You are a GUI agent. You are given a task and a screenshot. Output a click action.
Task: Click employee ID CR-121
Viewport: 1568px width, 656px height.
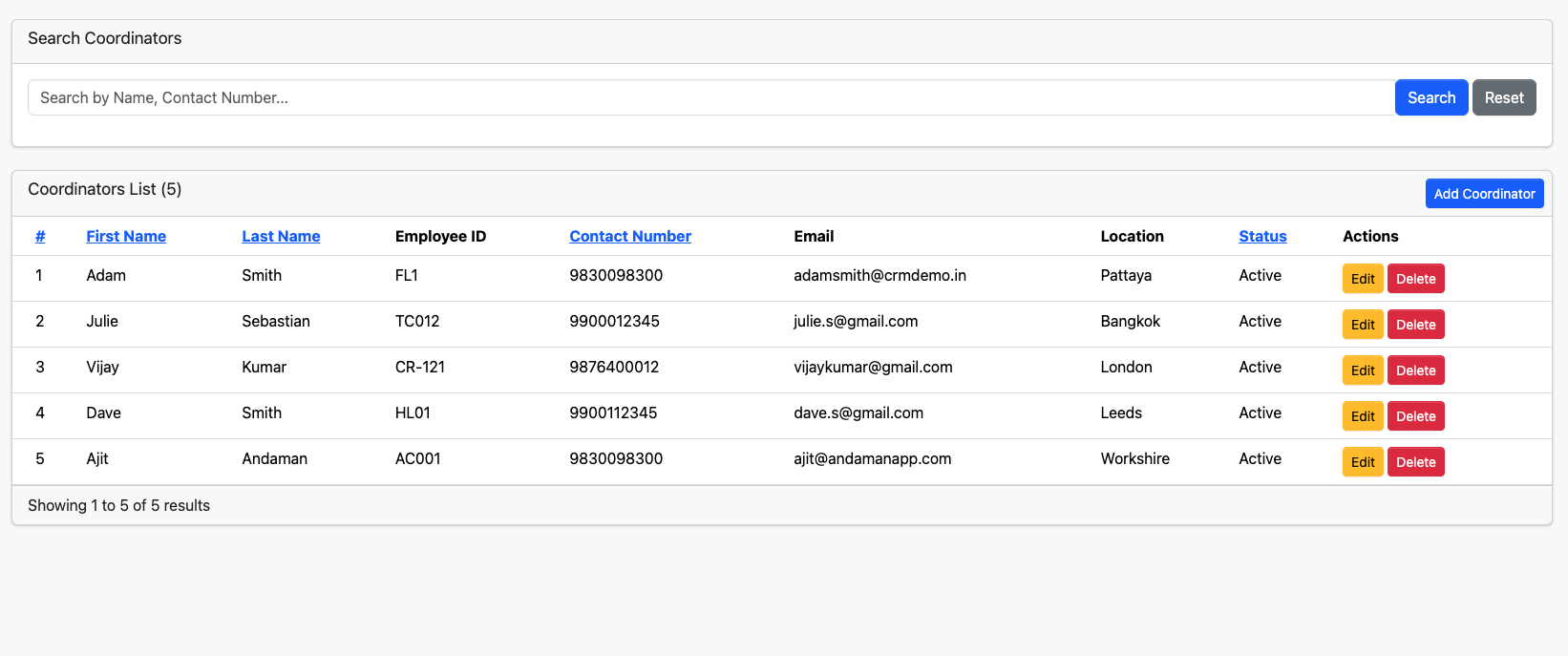pos(420,367)
